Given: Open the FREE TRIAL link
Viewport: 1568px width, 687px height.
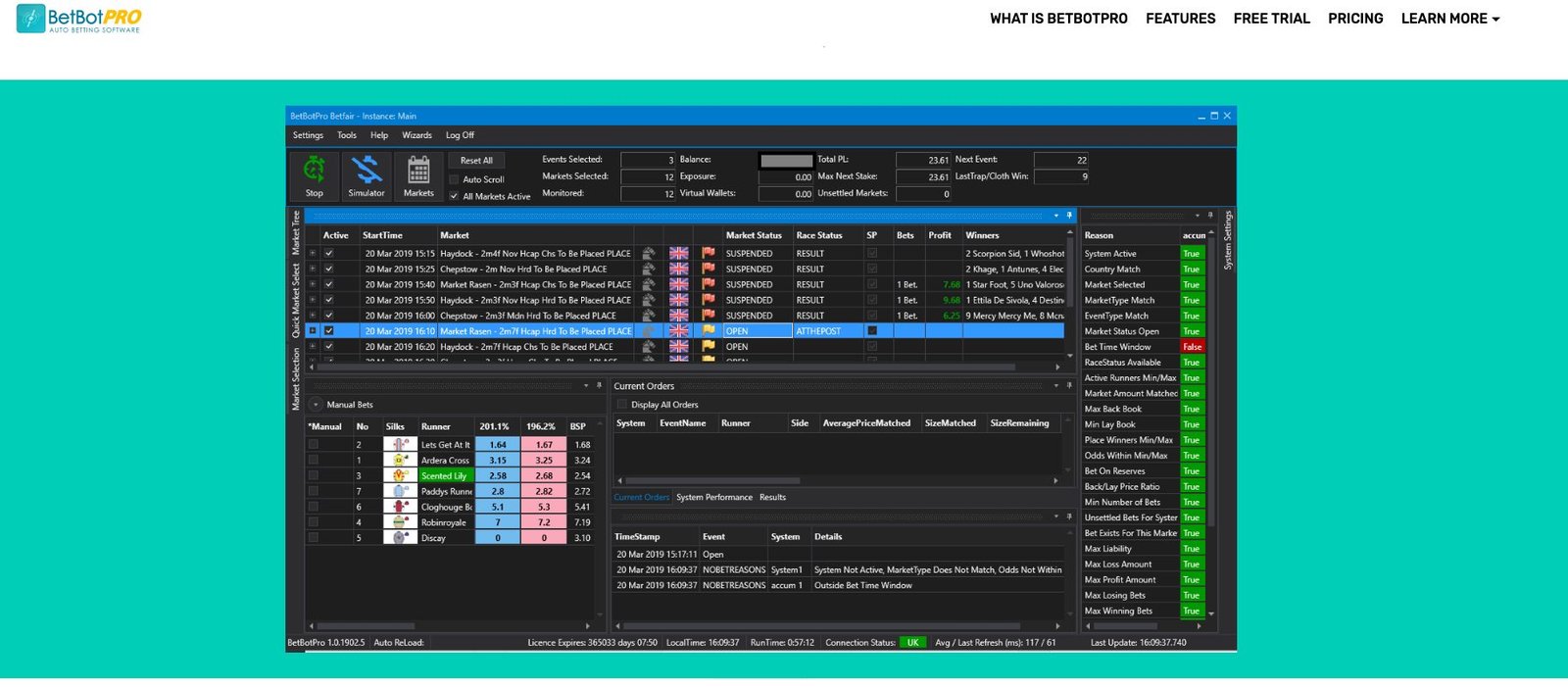Looking at the screenshot, I should point(1271,19).
